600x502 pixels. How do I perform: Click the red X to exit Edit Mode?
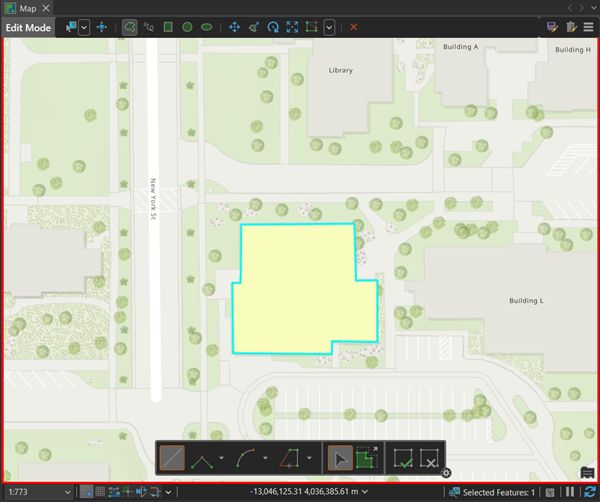click(x=354, y=27)
